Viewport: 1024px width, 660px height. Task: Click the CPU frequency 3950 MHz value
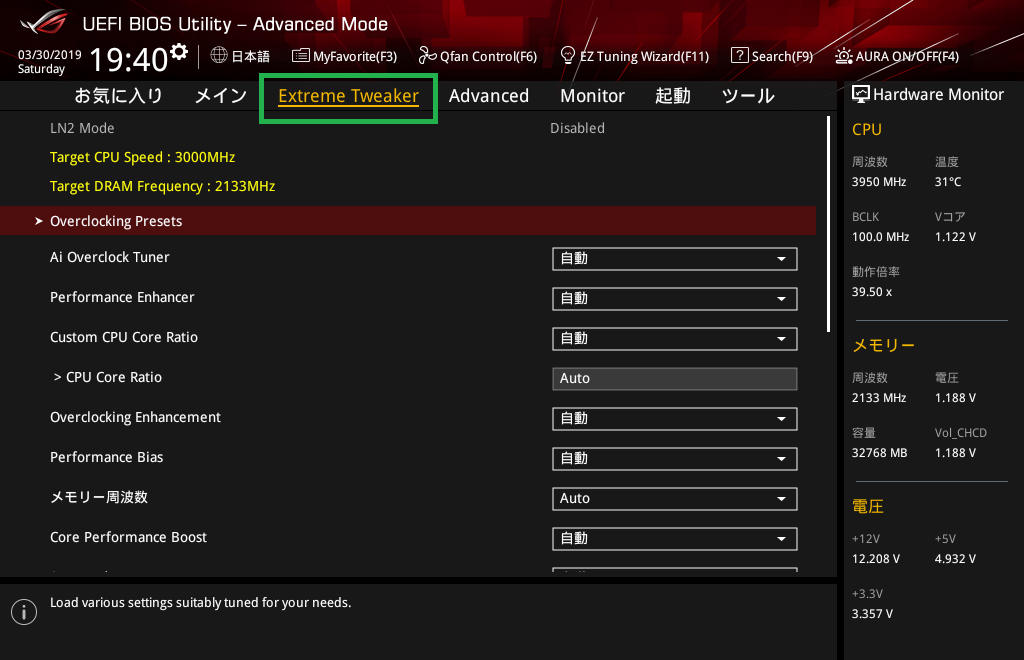click(879, 182)
